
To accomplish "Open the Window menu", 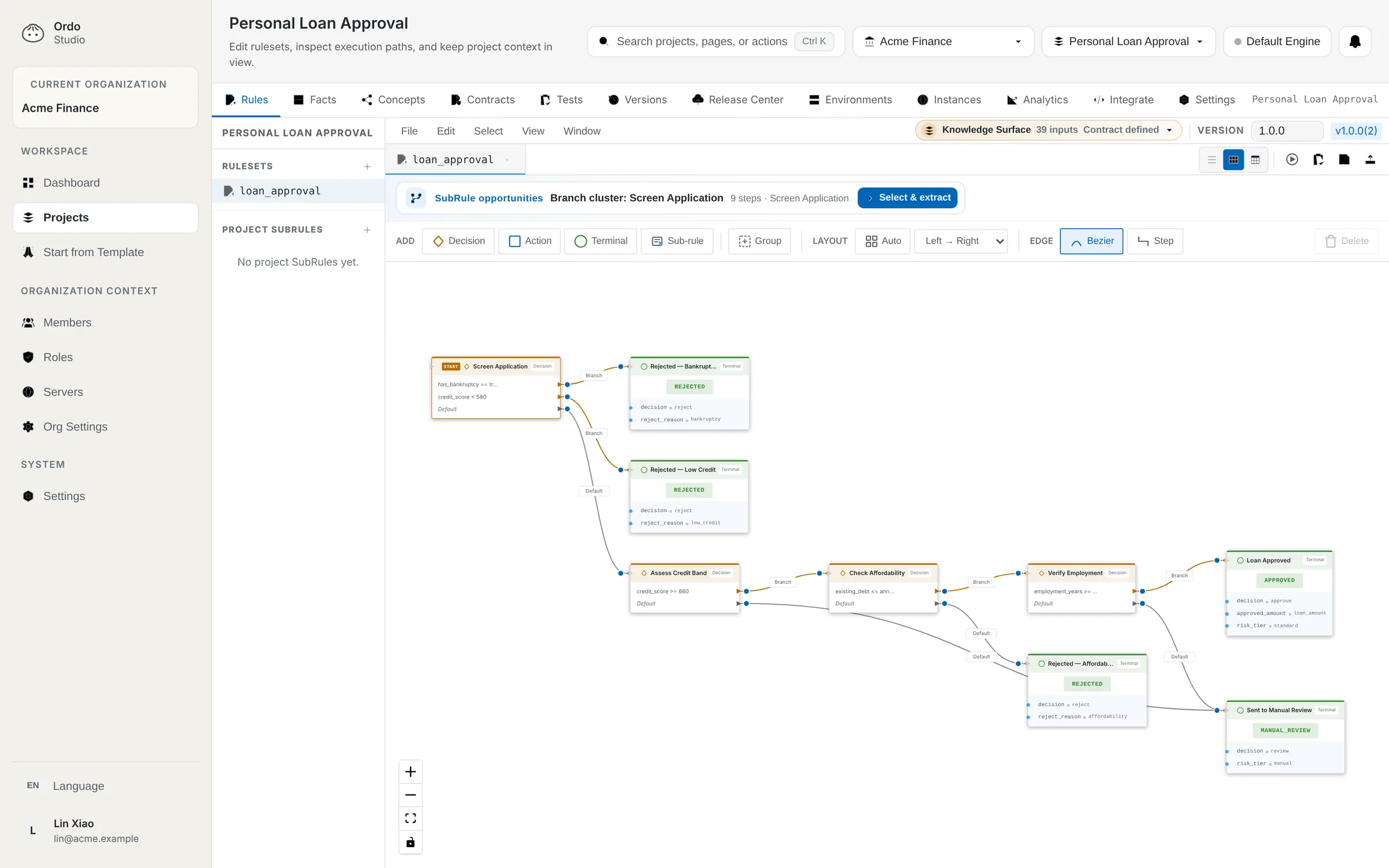I will (582, 131).
